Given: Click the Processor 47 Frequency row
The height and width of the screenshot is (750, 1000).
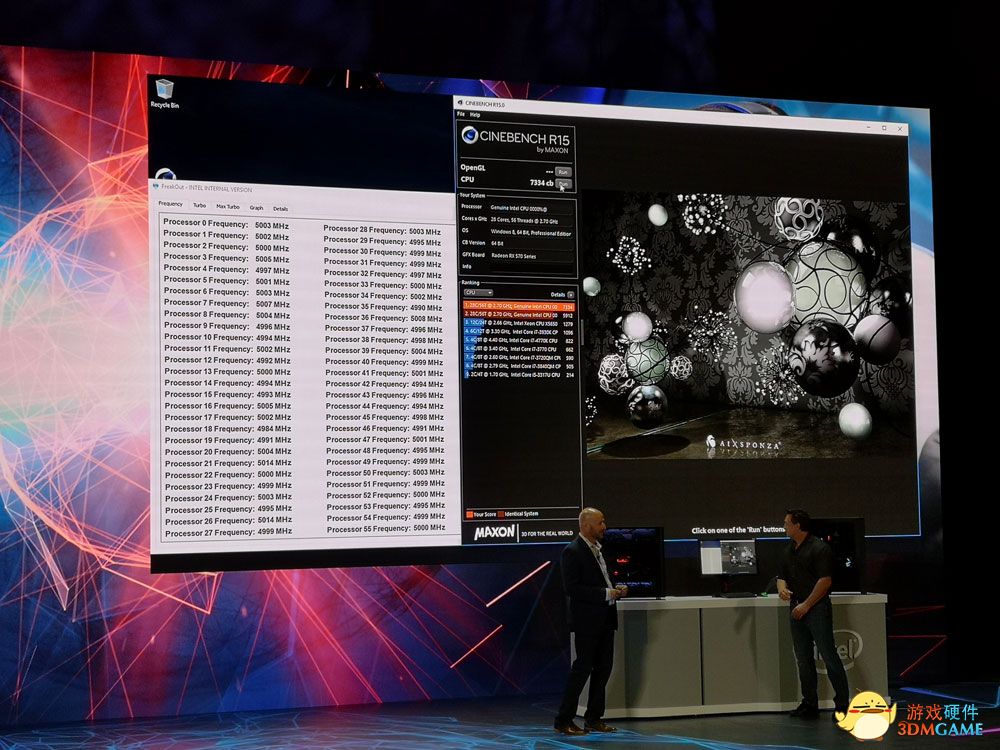Looking at the screenshot, I should [385, 439].
